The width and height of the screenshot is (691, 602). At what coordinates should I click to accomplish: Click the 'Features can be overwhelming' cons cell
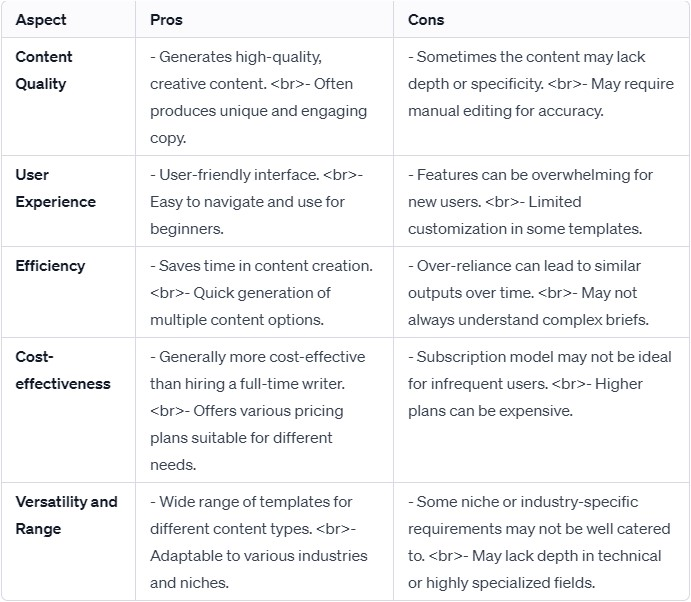click(542, 201)
